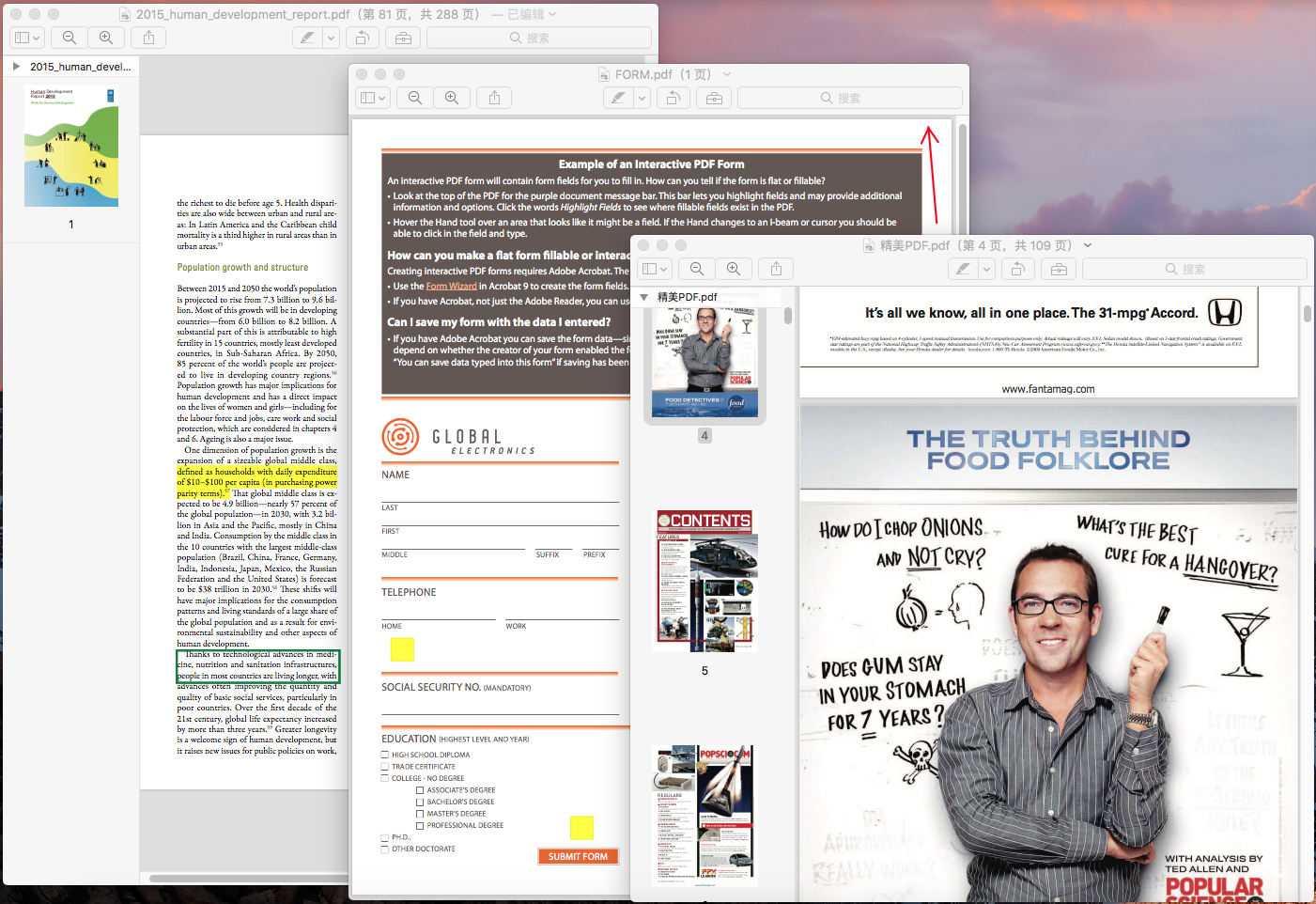Select page 5 Contents thumbnail
Screen dimensions: 1316x904
pos(704,582)
